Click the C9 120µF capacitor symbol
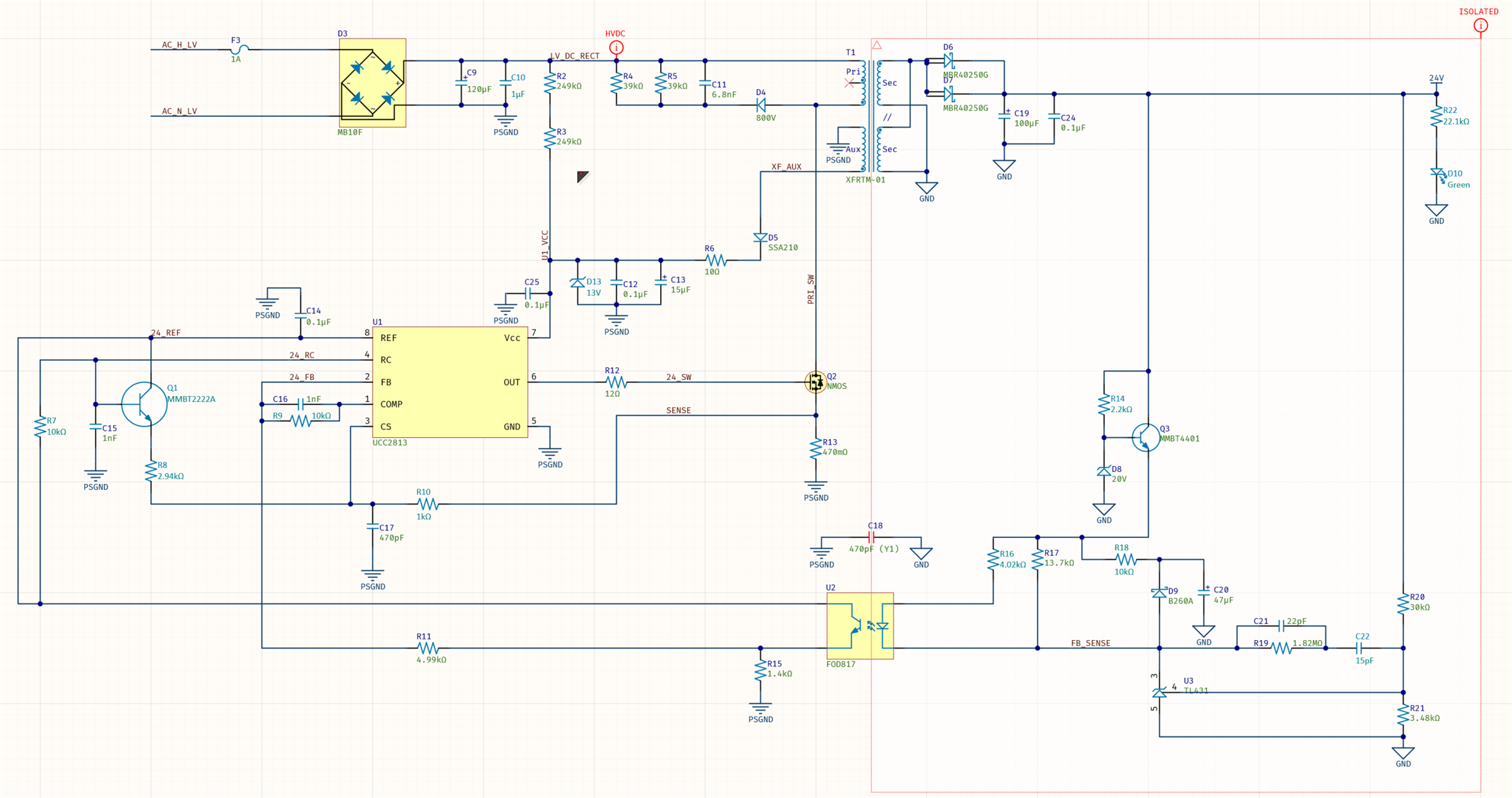Image resolution: width=1512 pixels, height=798 pixels. [x=461, y=83]
